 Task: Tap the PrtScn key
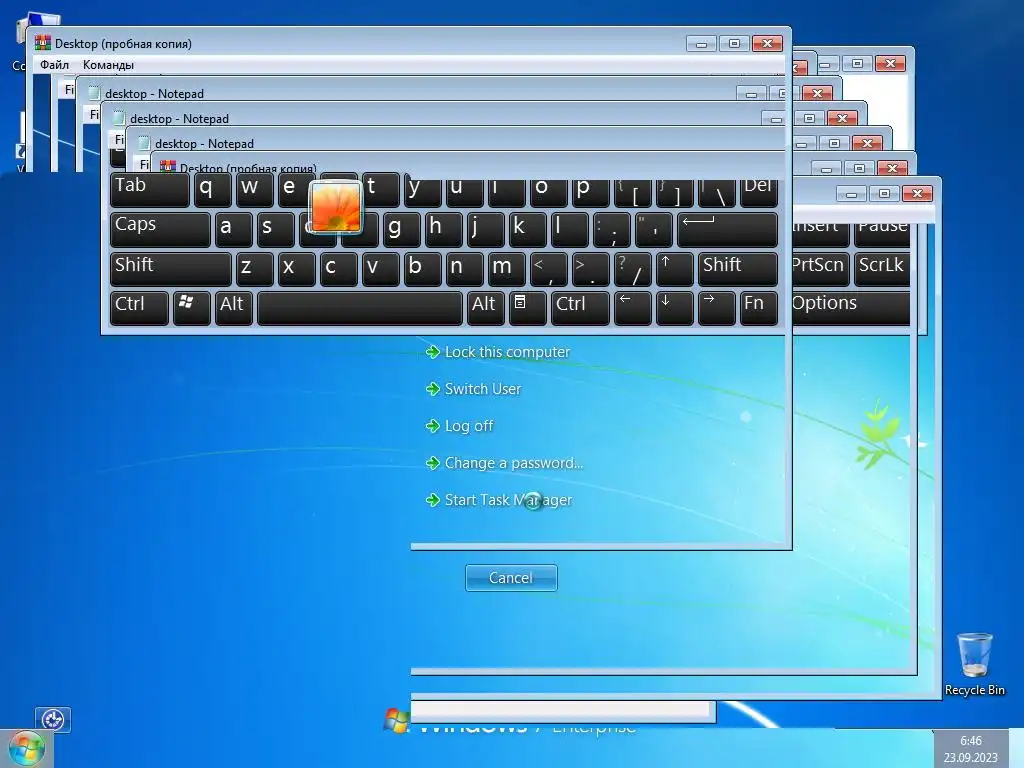[820, 269]
